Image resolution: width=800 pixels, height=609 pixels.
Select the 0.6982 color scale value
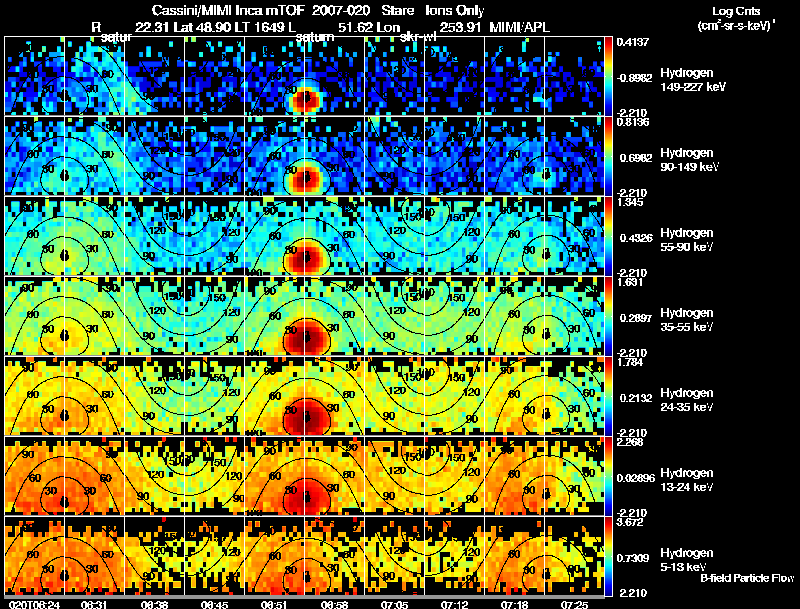[x=634, y=158]
